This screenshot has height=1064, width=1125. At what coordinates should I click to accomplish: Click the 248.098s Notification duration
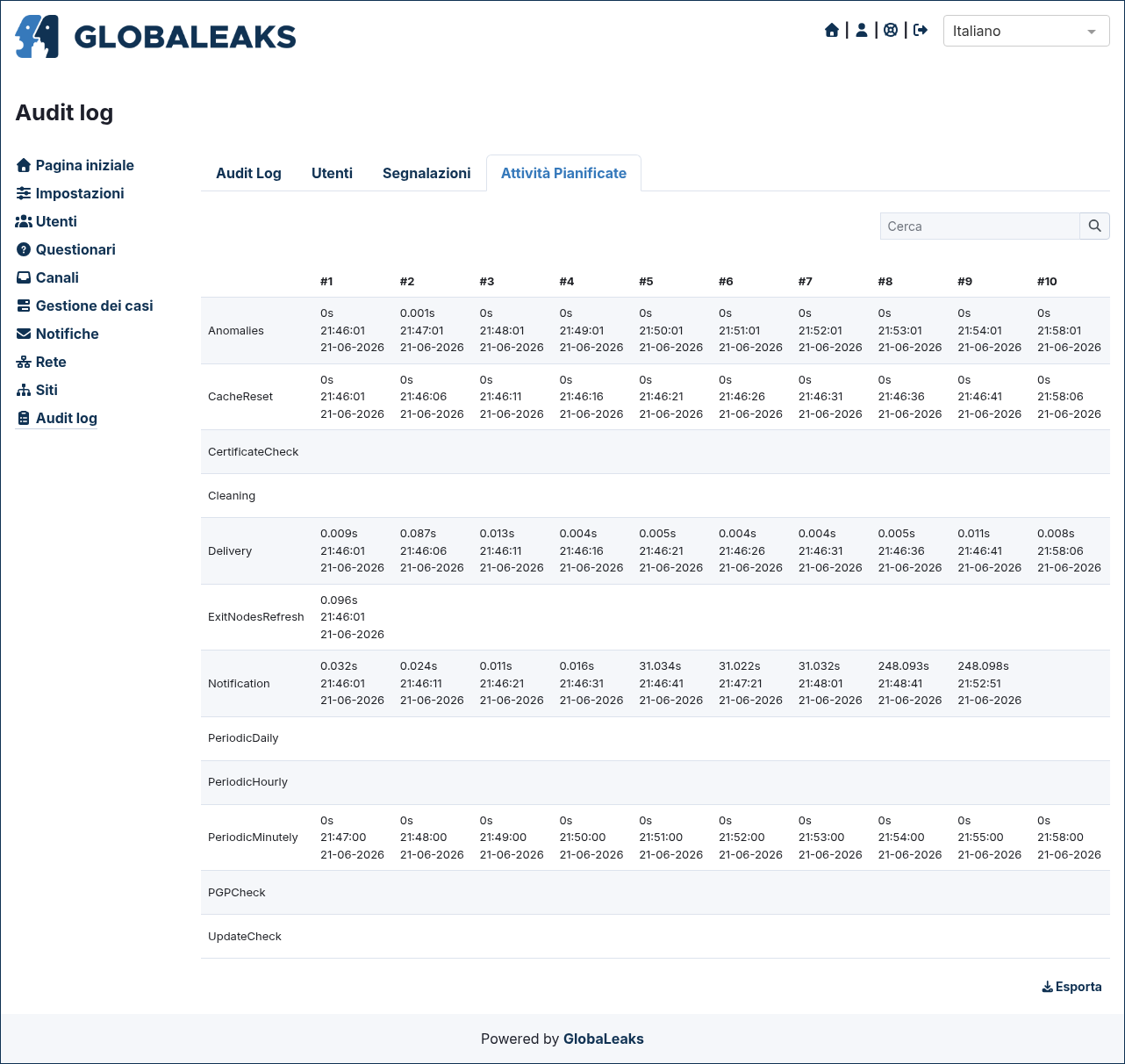tap(983, 666)
